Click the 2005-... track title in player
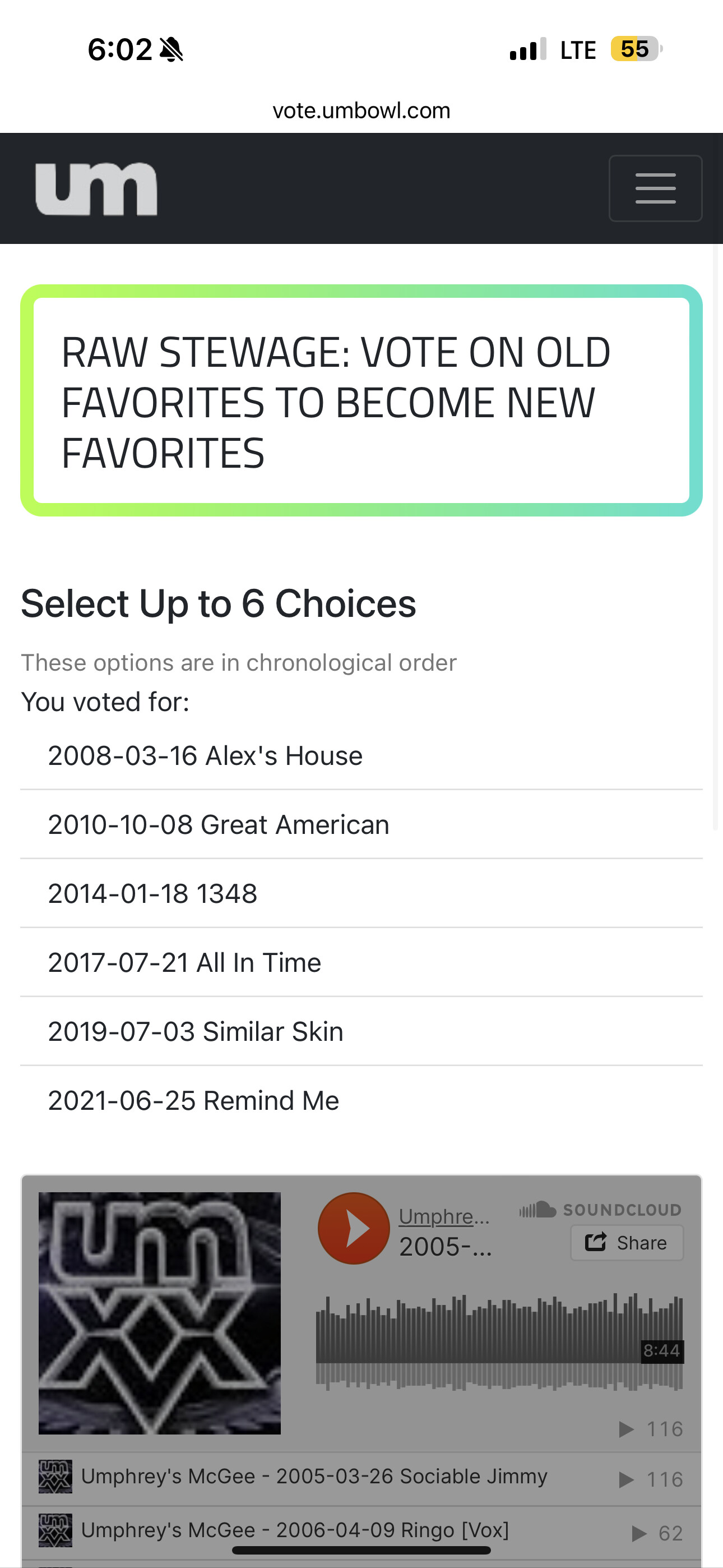The height and width of the screenshot is (1568, 723). (x=445, y=1247)
